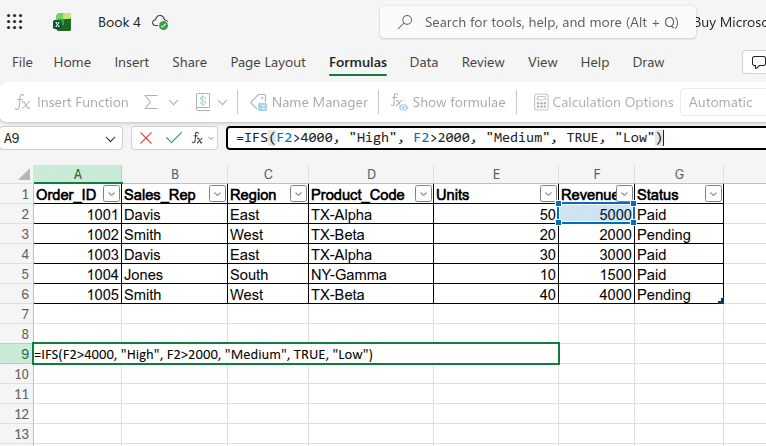Open the Status column filter dropdown

point(712,194)
